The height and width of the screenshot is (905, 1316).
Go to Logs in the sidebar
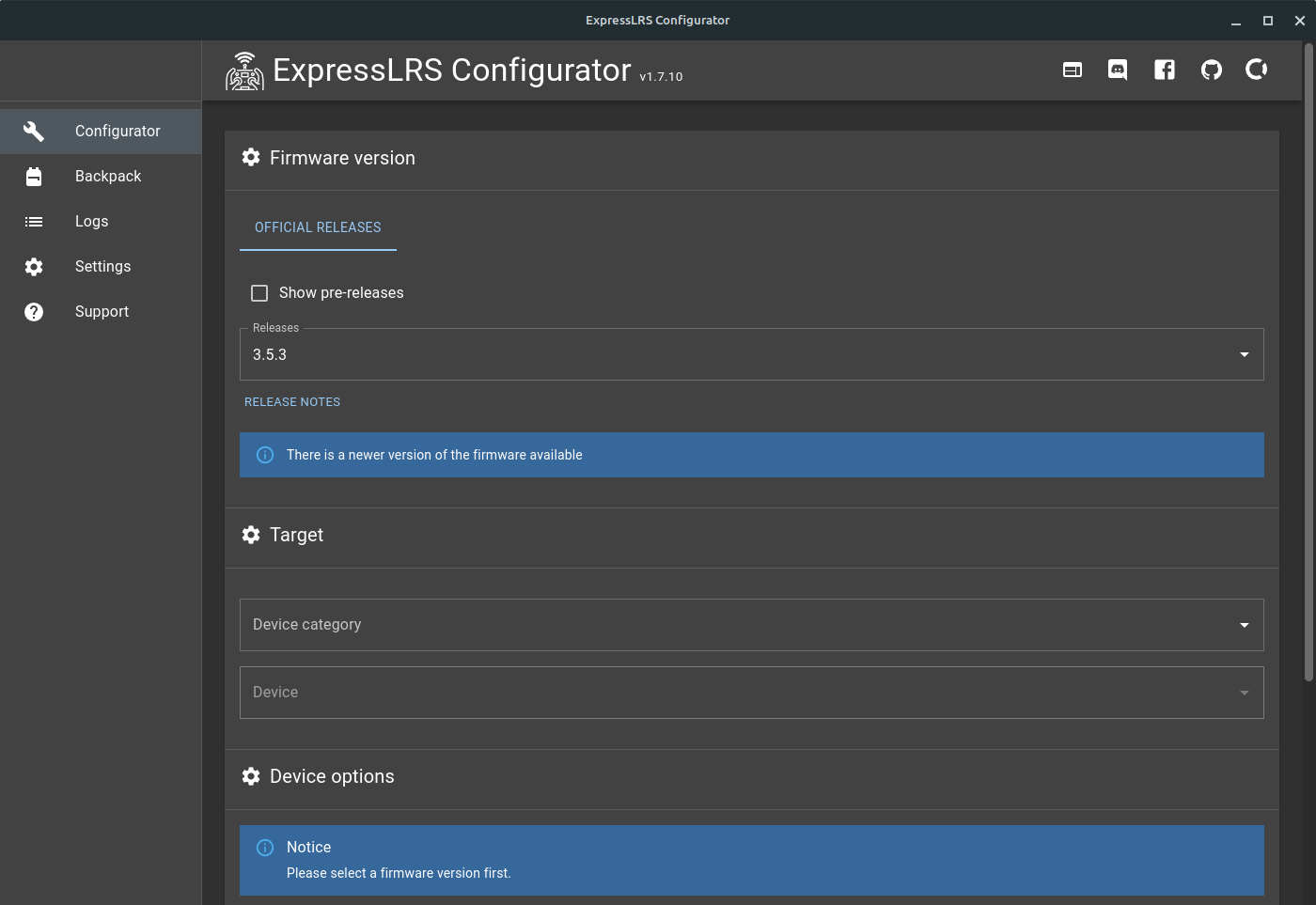coord(91,222)
